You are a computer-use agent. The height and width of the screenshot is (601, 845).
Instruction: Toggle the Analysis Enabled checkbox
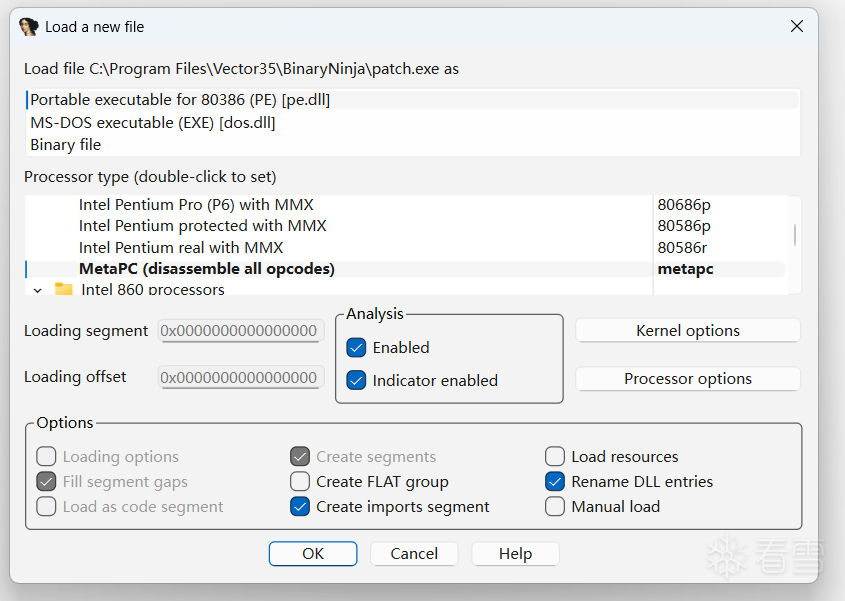357,348
